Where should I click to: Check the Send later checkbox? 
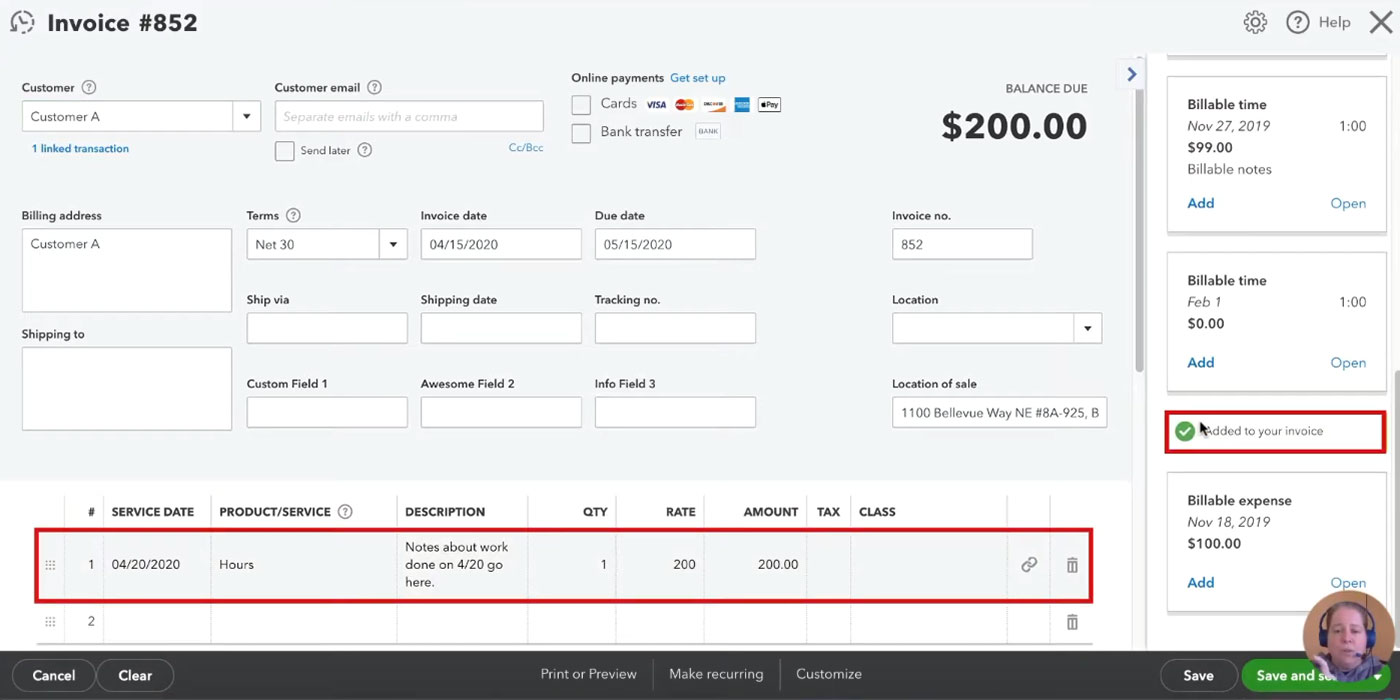tap(285, 151)
